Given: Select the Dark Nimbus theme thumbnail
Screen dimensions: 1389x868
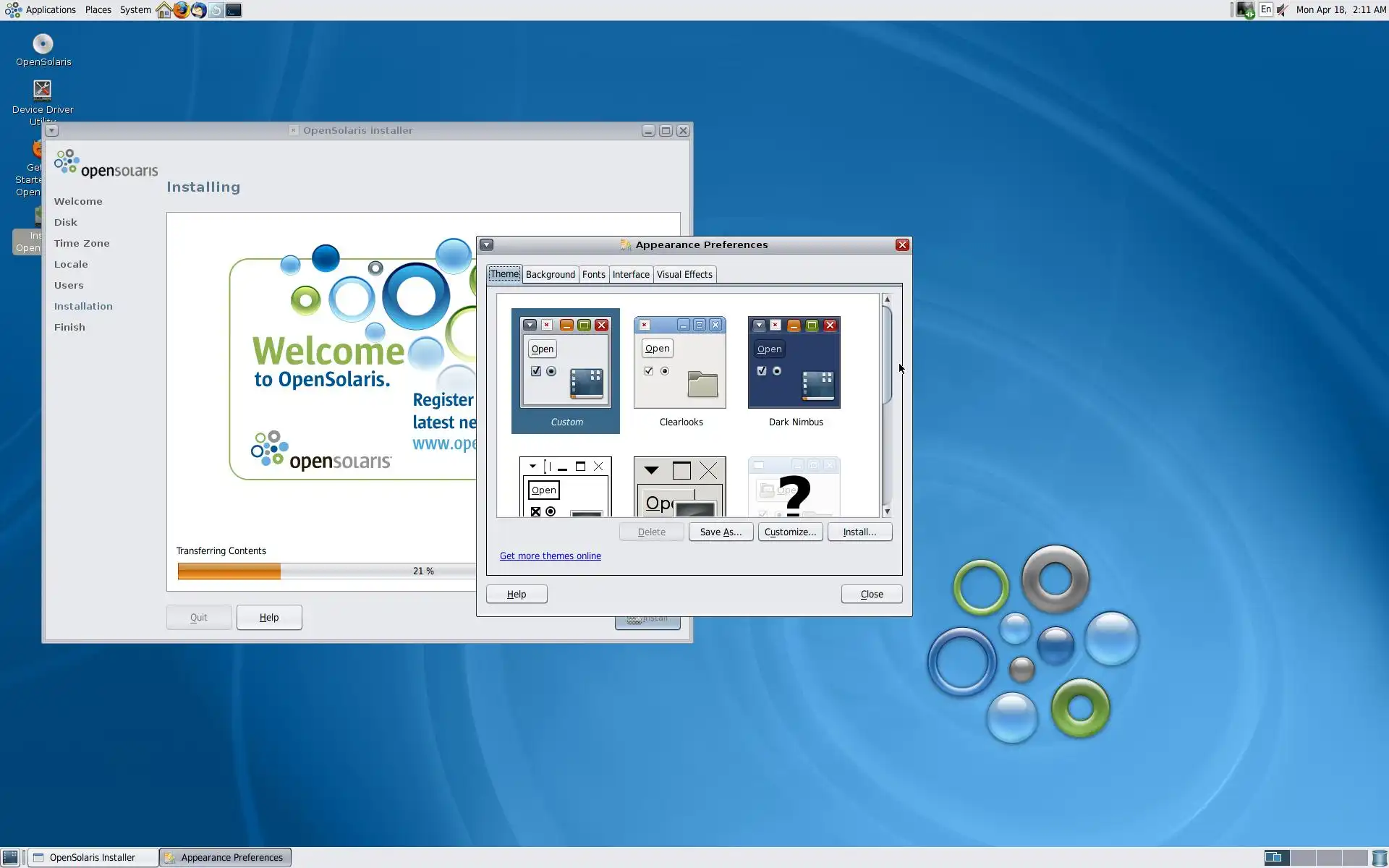Looking at the screenshot, I should (x=794, y=362).
